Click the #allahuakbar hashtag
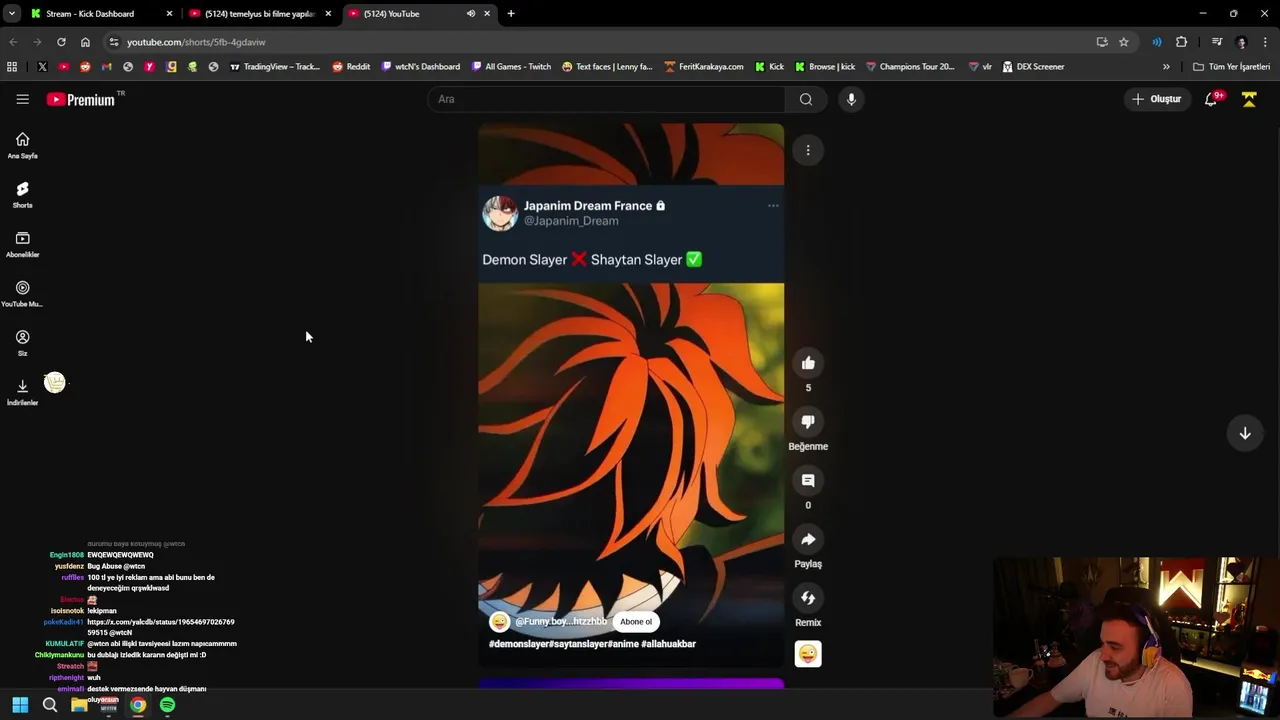This screenshot has height=720, width=1280. (668, 644)
